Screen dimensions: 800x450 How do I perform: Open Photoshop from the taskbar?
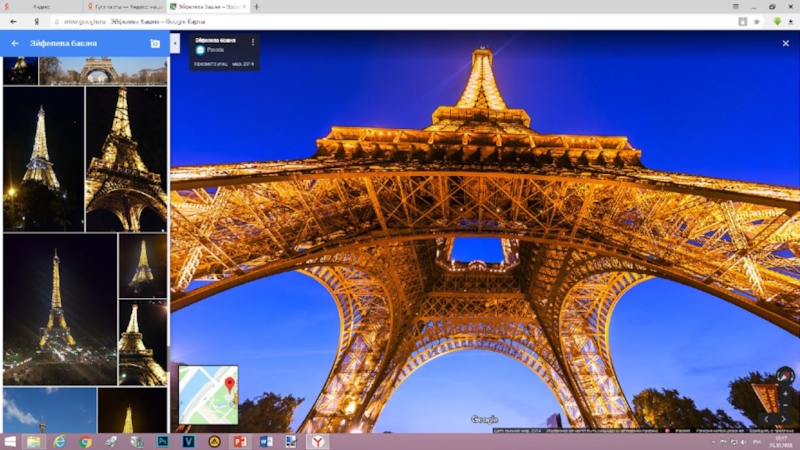click(163, 441)
